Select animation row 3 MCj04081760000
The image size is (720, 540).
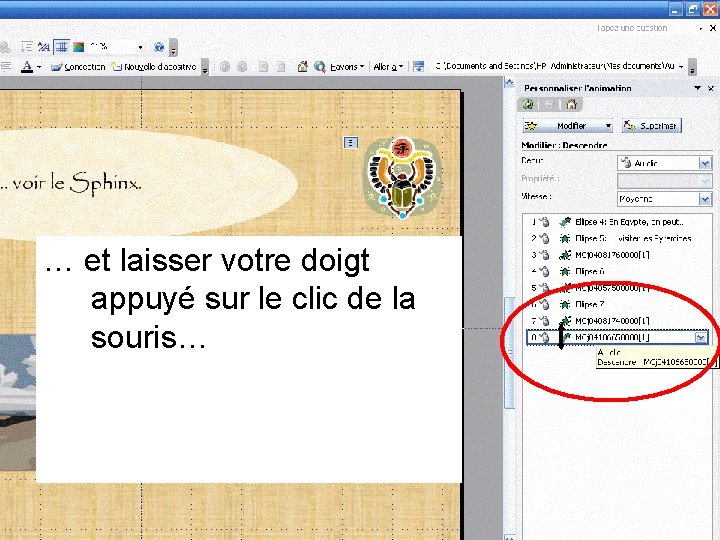pyautogui.click(x=618, y=255)
